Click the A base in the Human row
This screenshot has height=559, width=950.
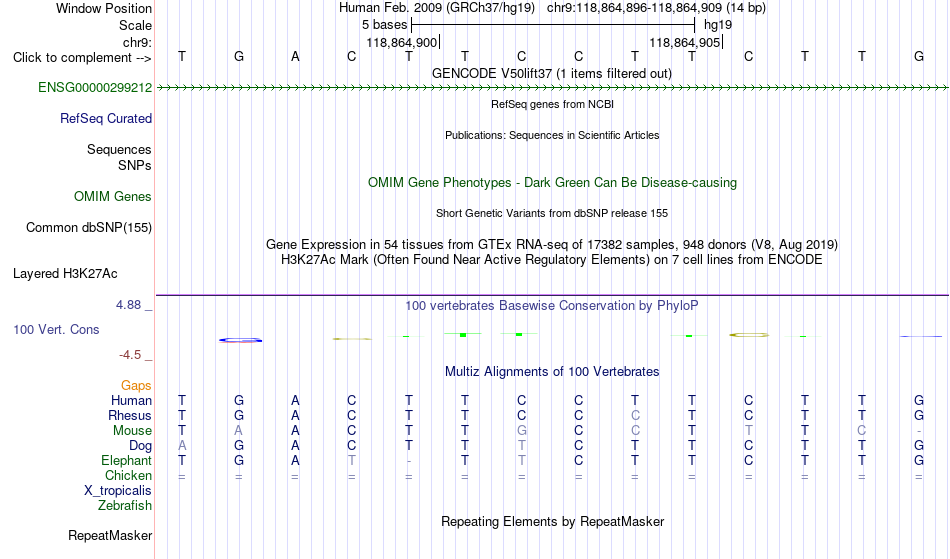click(295, 401)
